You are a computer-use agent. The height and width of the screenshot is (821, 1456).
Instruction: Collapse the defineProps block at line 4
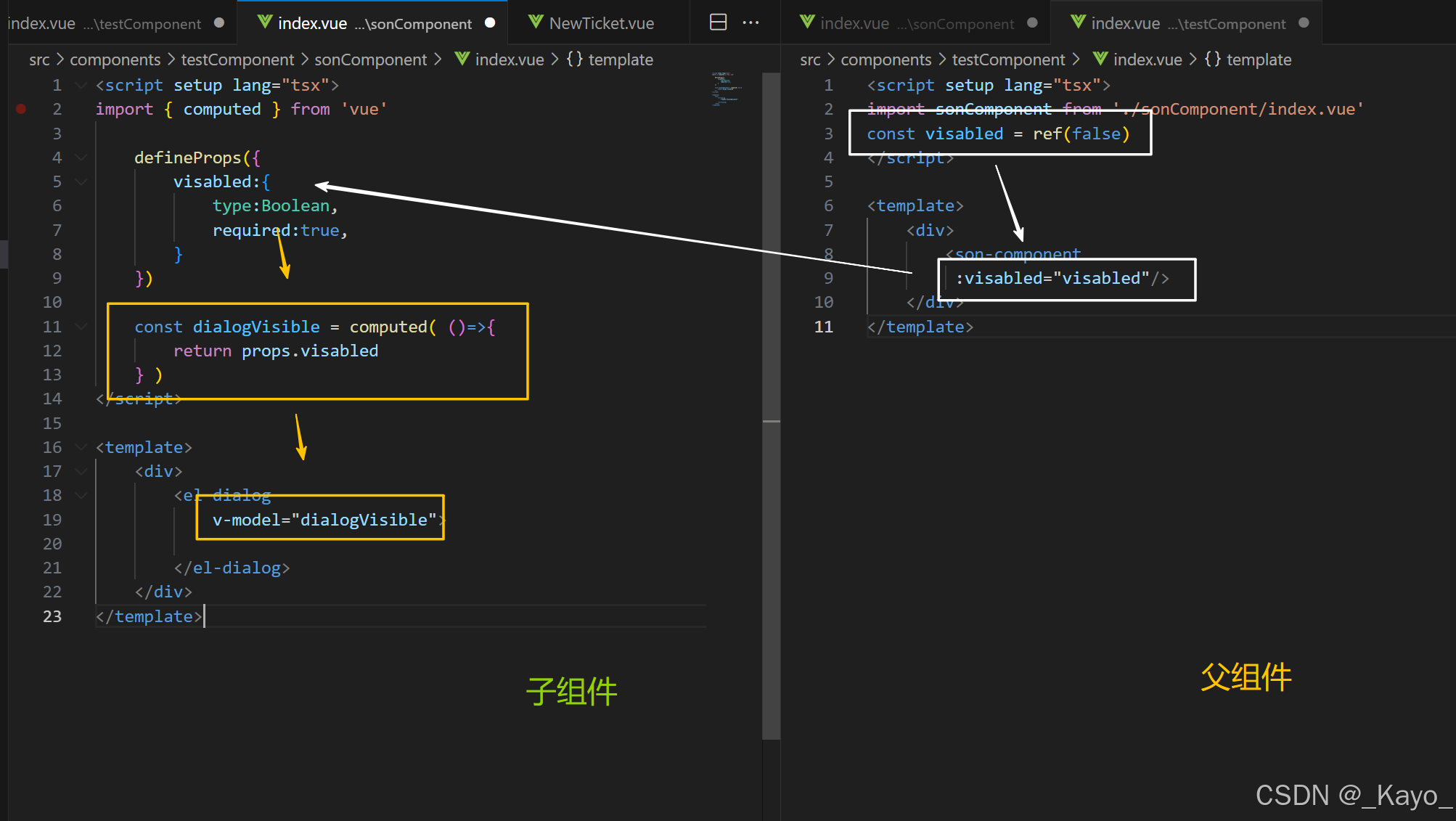pos(81,158)
